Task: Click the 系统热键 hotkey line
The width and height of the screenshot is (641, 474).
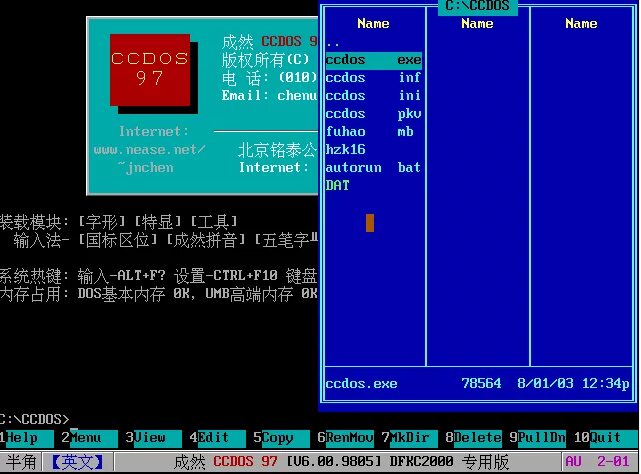Action: coord(159,276)
